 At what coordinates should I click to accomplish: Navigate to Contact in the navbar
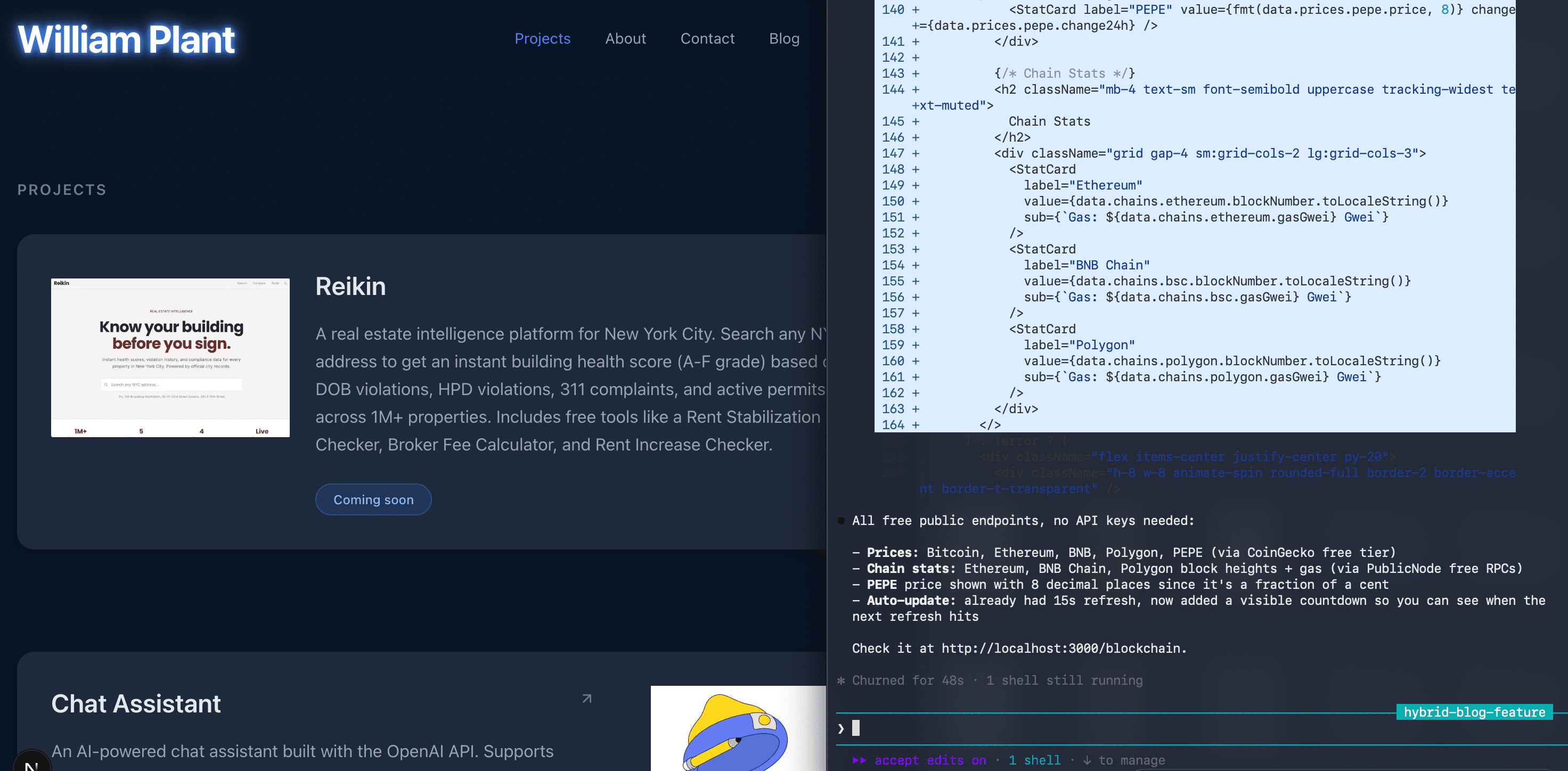click(x=707, y=38)
